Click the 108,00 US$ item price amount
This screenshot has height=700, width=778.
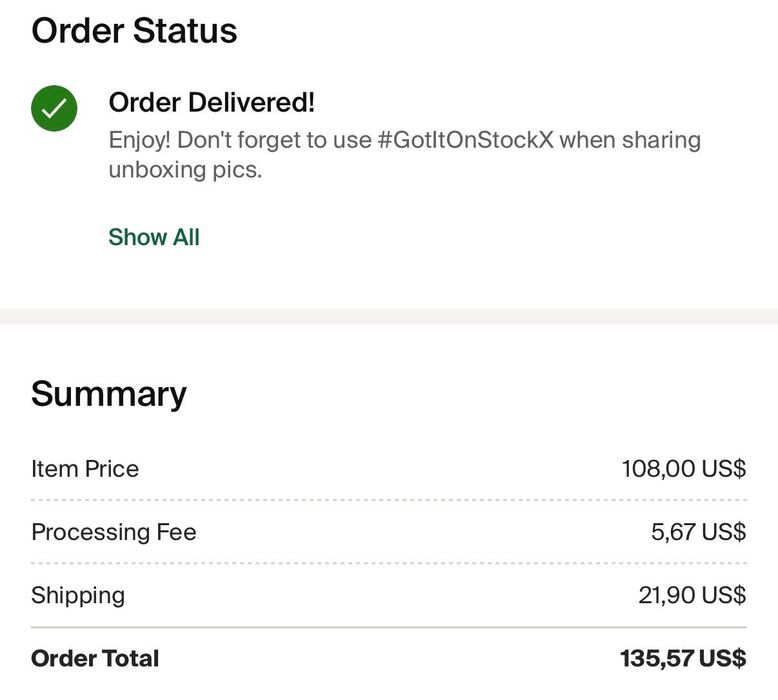pos(683,469)
